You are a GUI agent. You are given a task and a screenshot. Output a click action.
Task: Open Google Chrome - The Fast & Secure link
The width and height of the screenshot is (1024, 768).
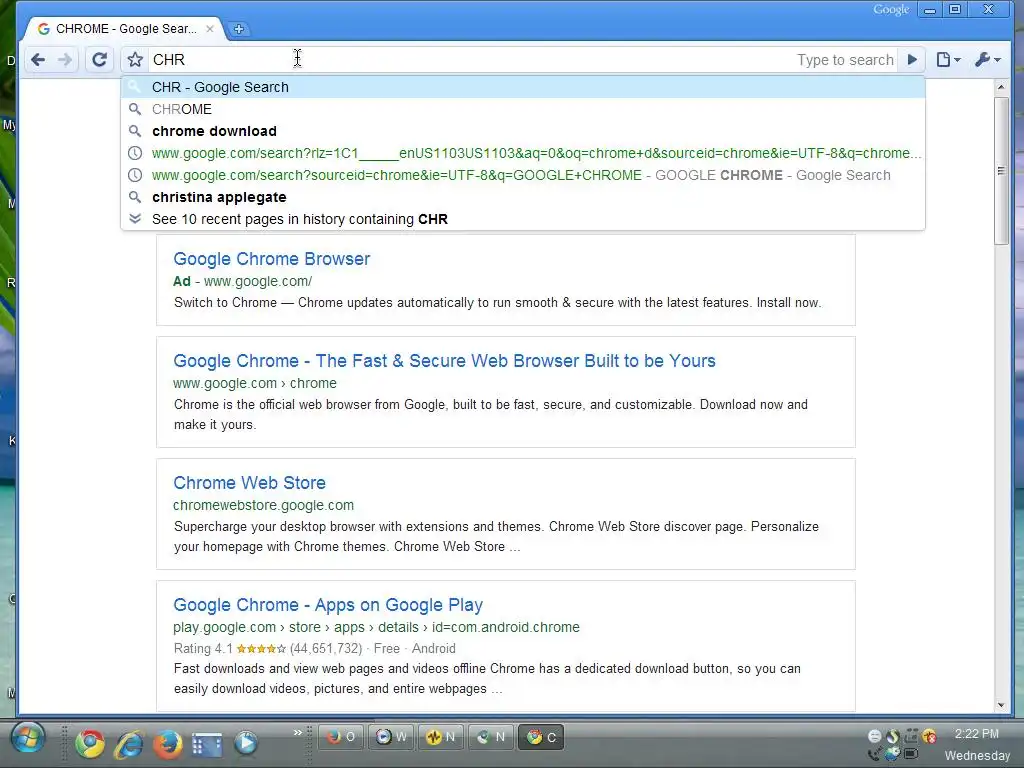tap(444, 361)
